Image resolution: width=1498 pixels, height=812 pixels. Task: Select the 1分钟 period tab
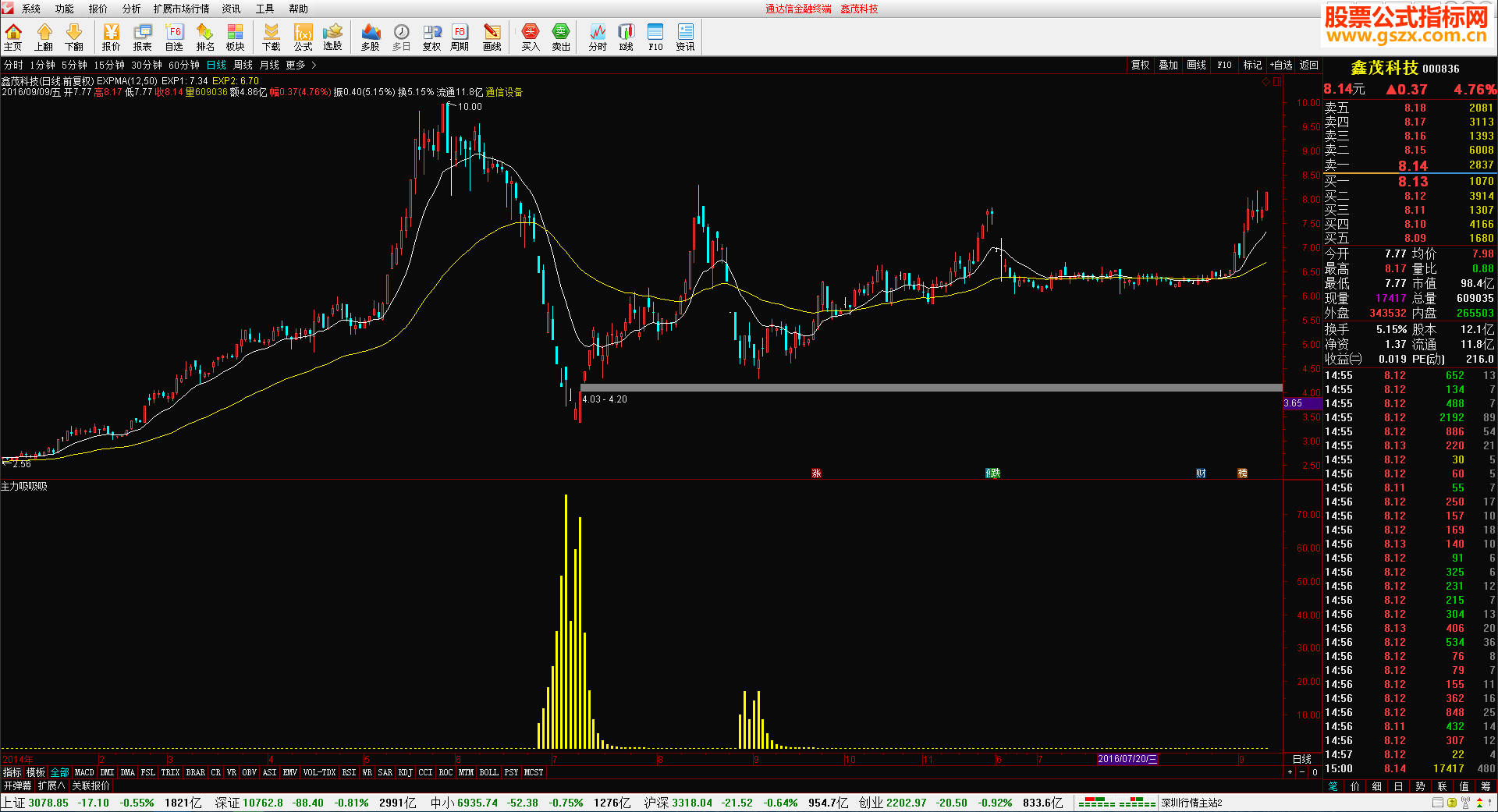click(43, 66)
